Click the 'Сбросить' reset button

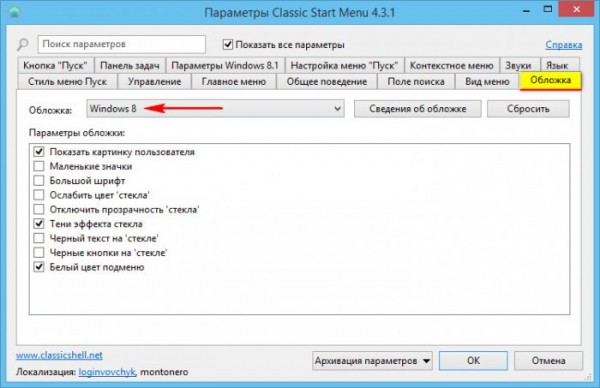[x=528, y=109]
